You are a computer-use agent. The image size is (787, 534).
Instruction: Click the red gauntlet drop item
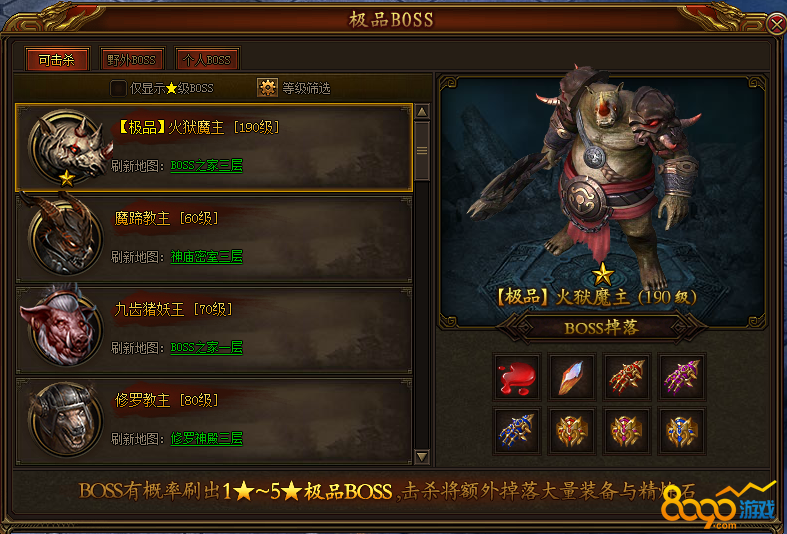coord(627,377)
